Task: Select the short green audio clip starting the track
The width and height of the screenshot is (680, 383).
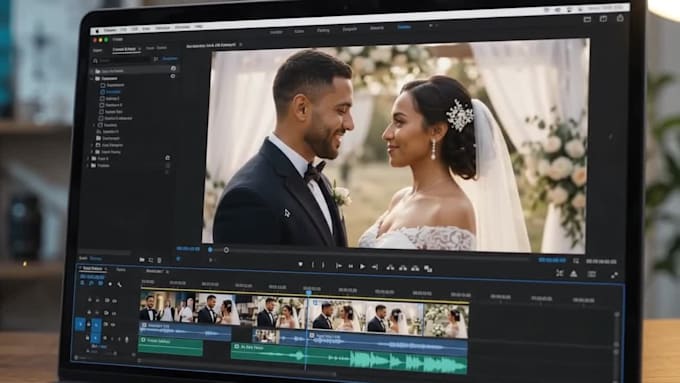Action: 170,346
